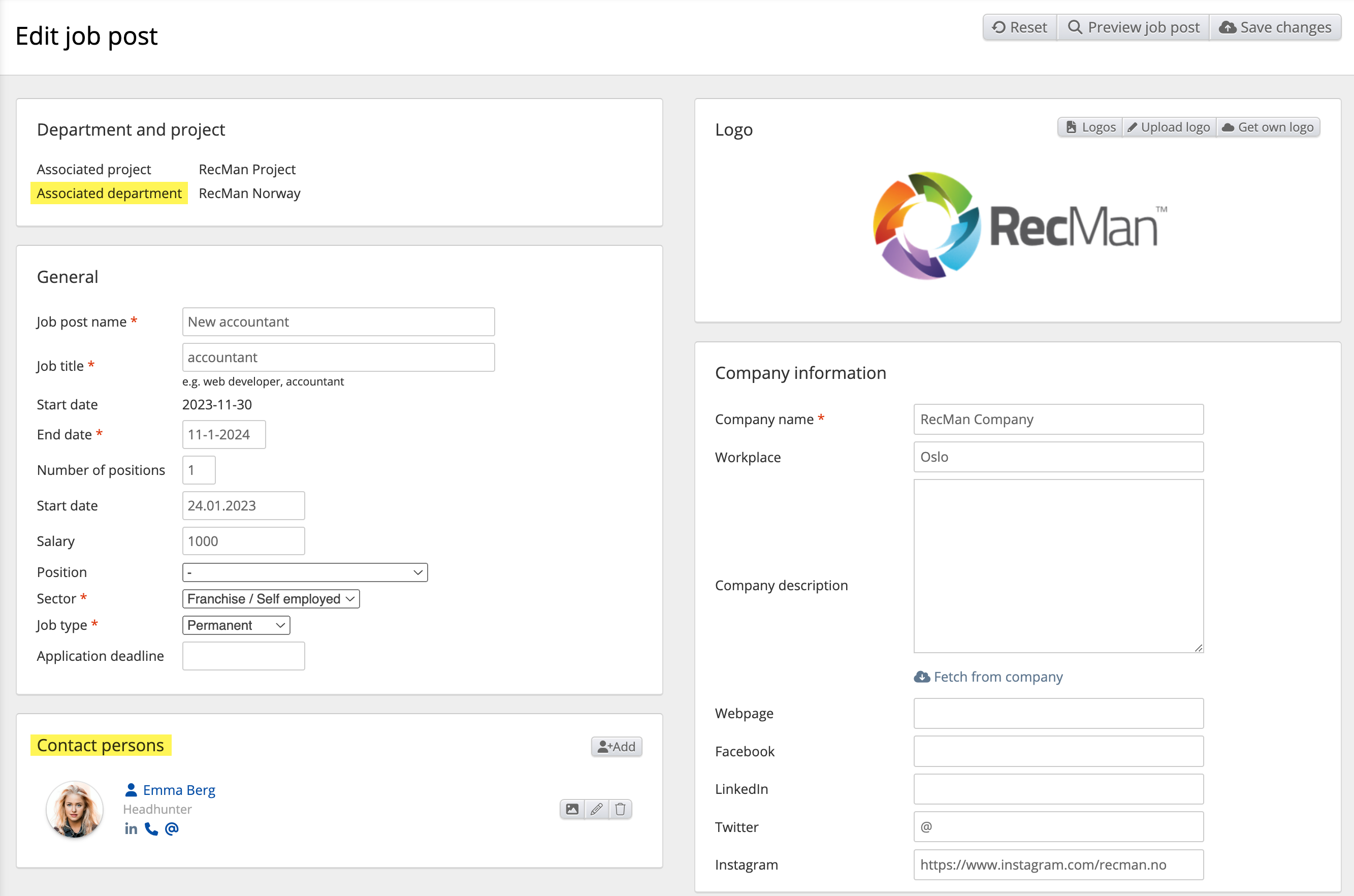Open the Position dropdown

pos(305,572)
